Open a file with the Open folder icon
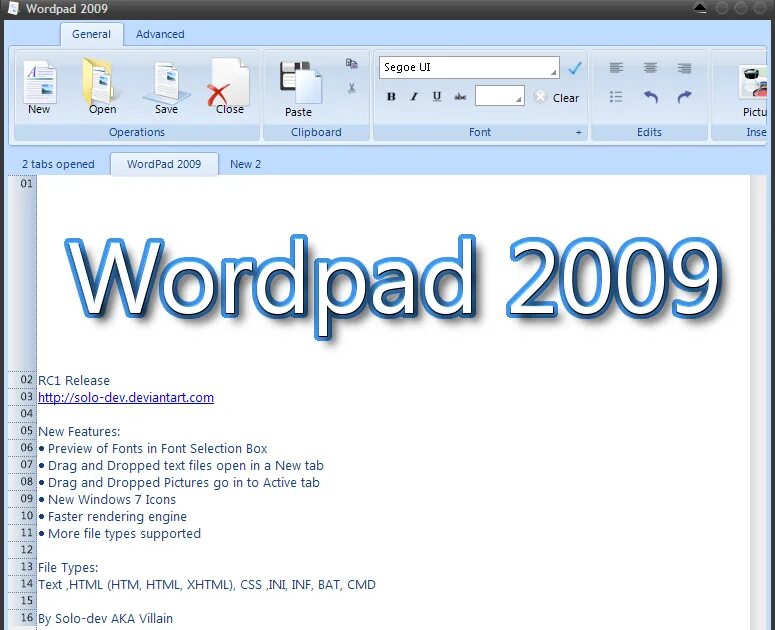Viewport: 775px width, 630px height. click(102, 87)
